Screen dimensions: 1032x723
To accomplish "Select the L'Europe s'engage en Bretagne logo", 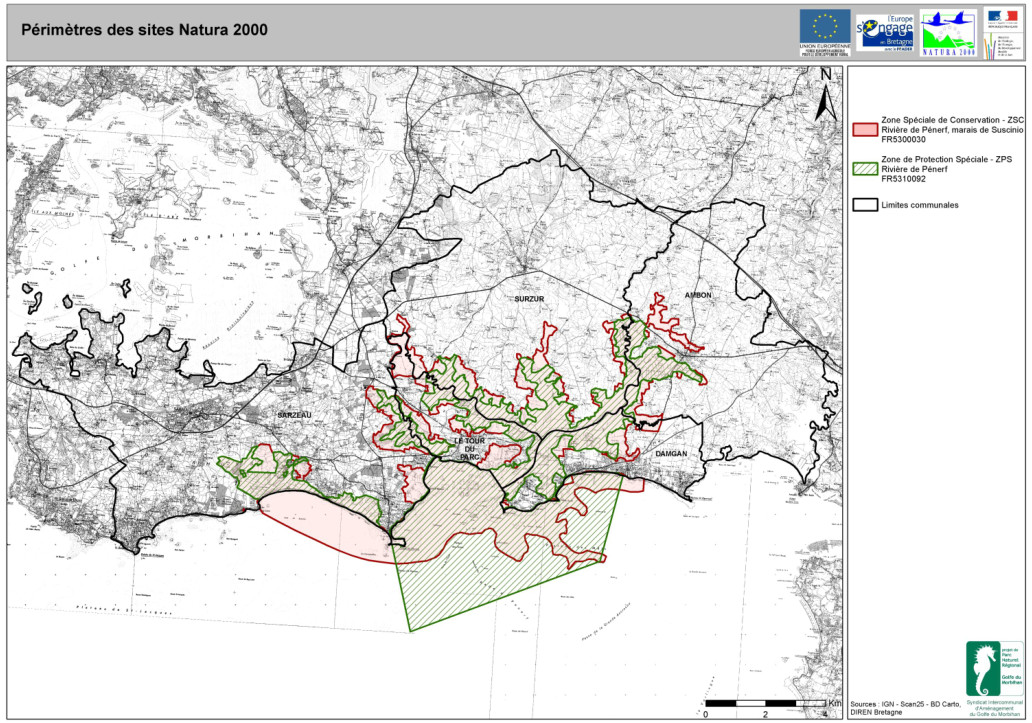I will [x=885, y=32].
